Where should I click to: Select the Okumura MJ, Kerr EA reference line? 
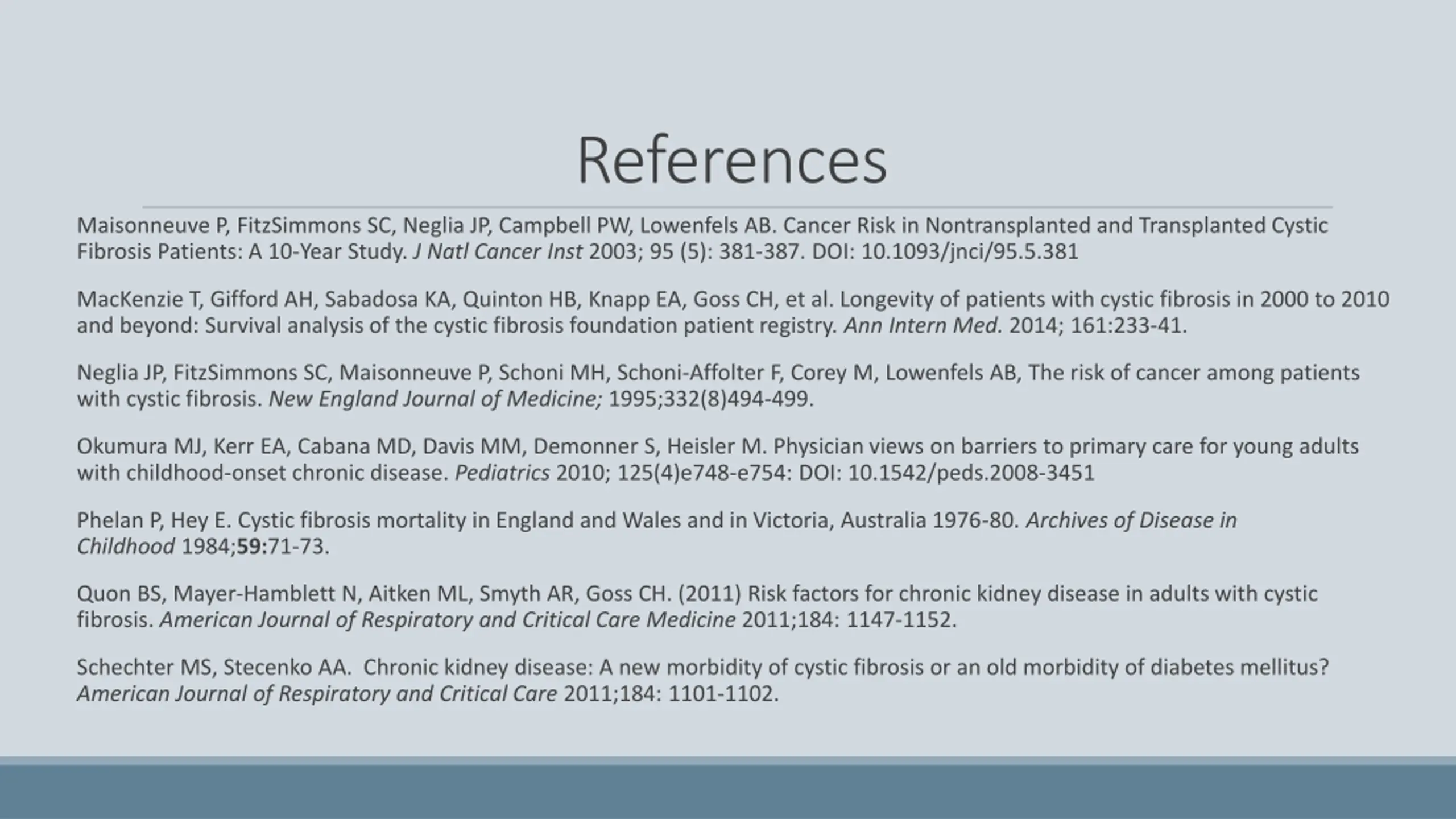point(718,446)
